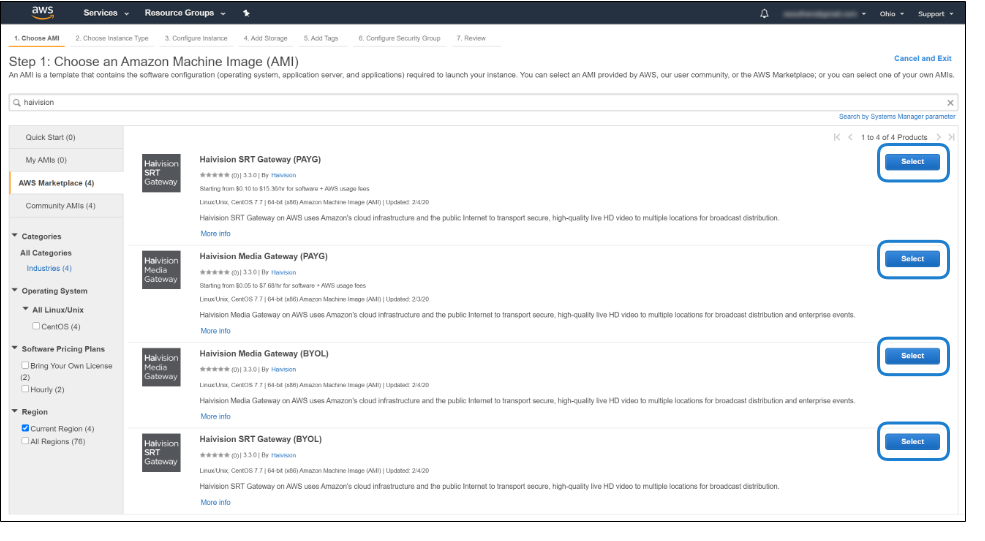Viewport: 985px width, 541px height.
Task: Clear the search field with X icon
Action: tap(950, 102)
